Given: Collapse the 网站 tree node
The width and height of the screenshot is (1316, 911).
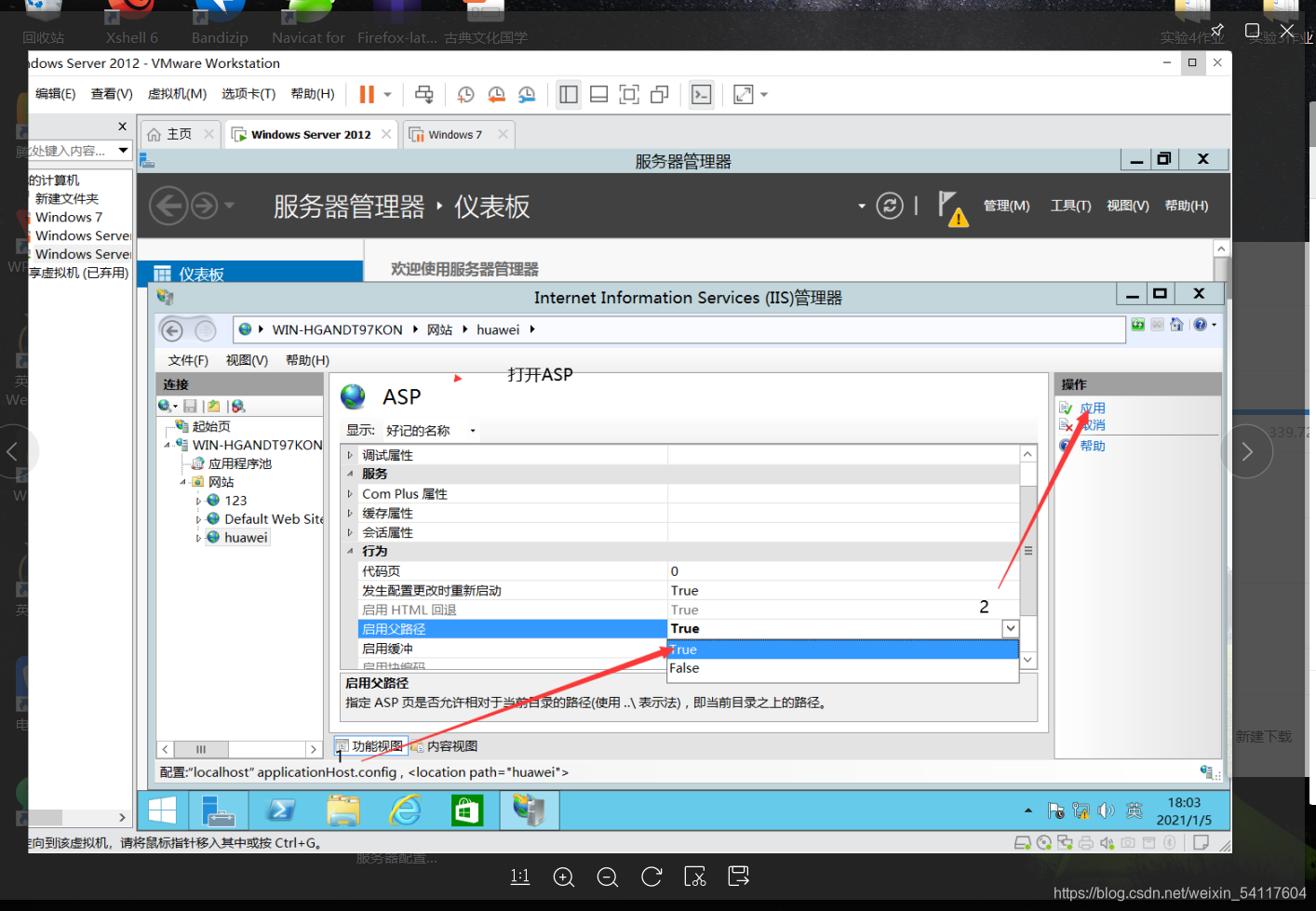Looking at the screenshot, I should pos(182,482).
